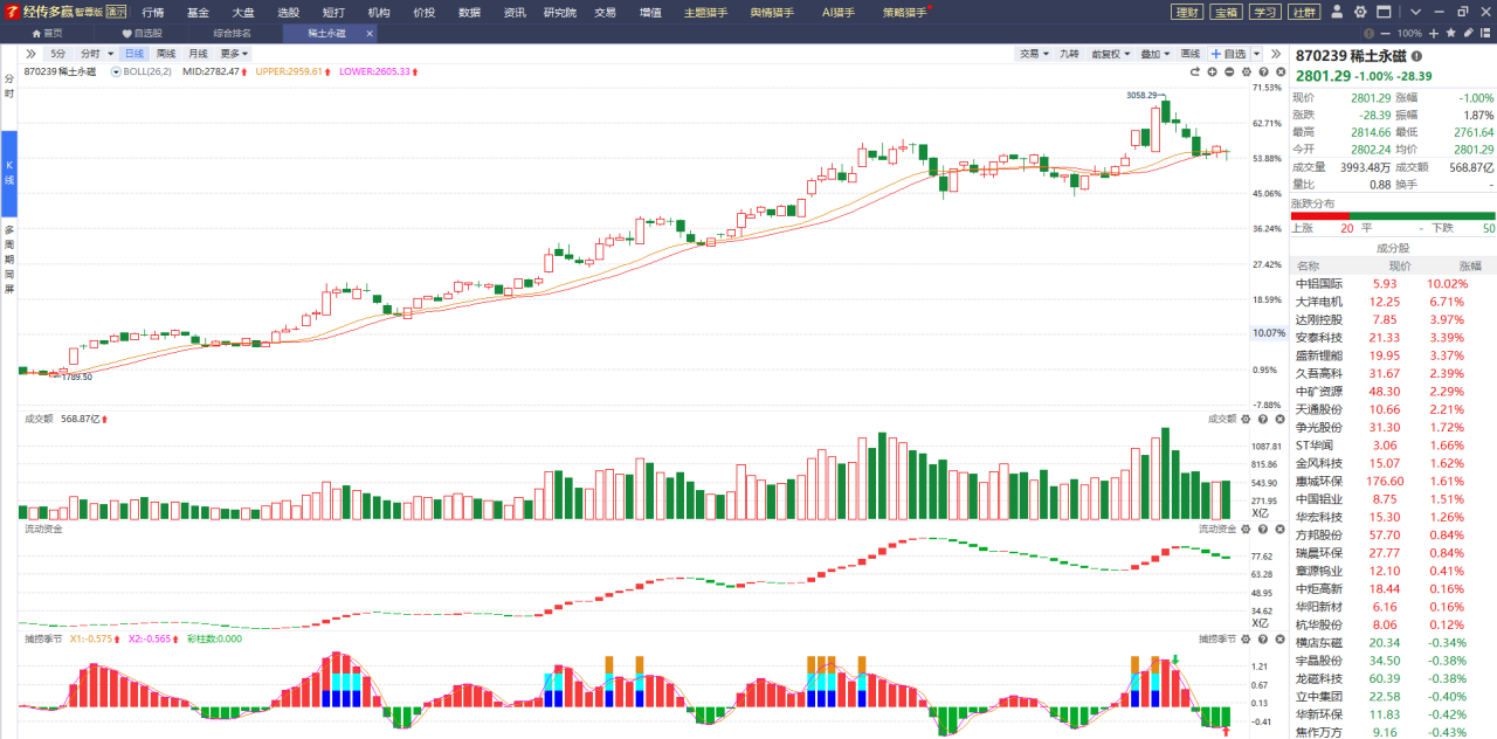1497x739 pixels.
Task: Open help icon for 捕捞季节 indicator
Action: 1263,639
